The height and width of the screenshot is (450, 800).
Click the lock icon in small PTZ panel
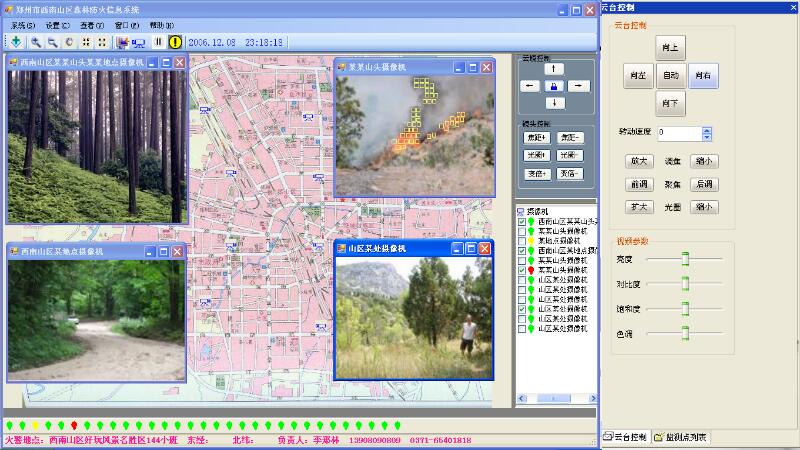[x=555, y=86]
